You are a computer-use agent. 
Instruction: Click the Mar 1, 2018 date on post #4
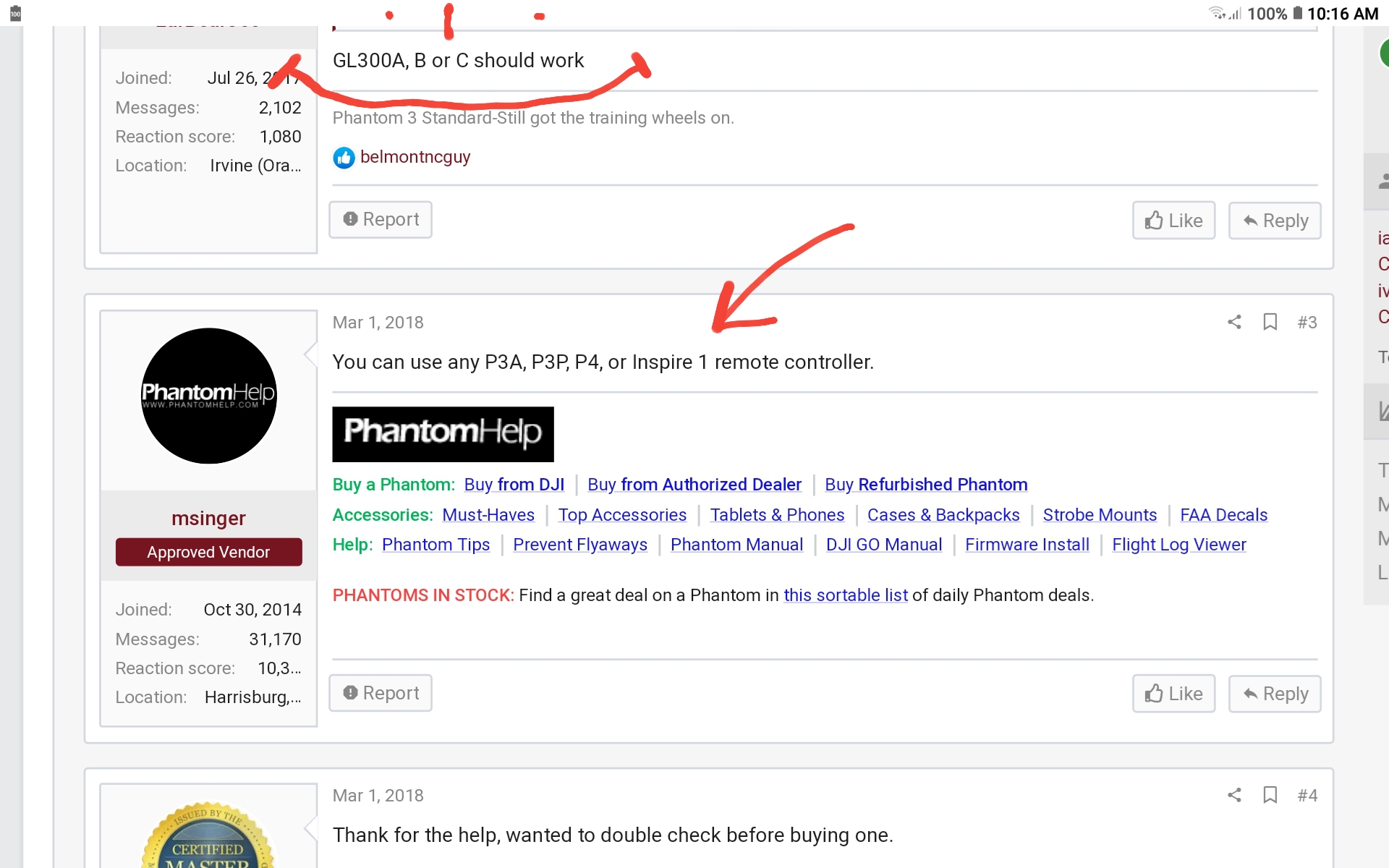click(378, 796)
